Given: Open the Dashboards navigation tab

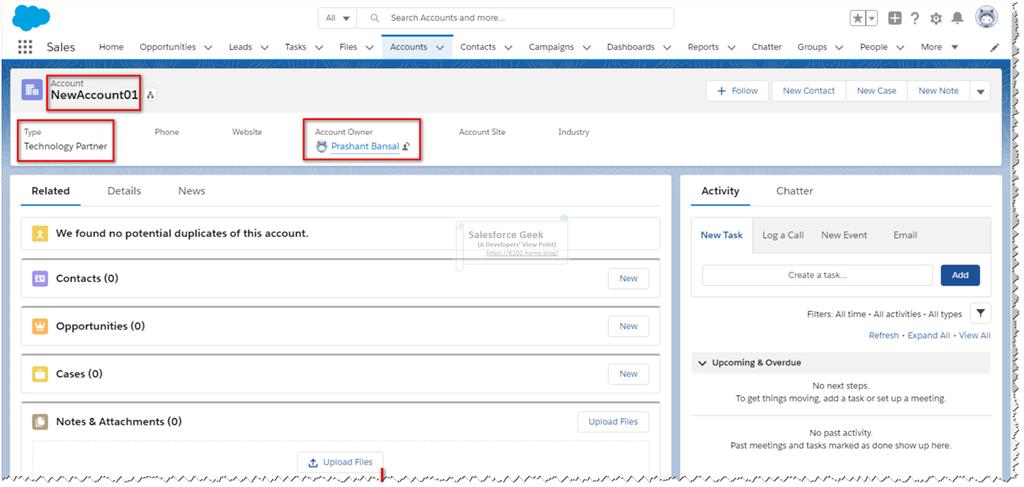Looking at the screenshot, I should pyautogui.click(x=630, y=47).
